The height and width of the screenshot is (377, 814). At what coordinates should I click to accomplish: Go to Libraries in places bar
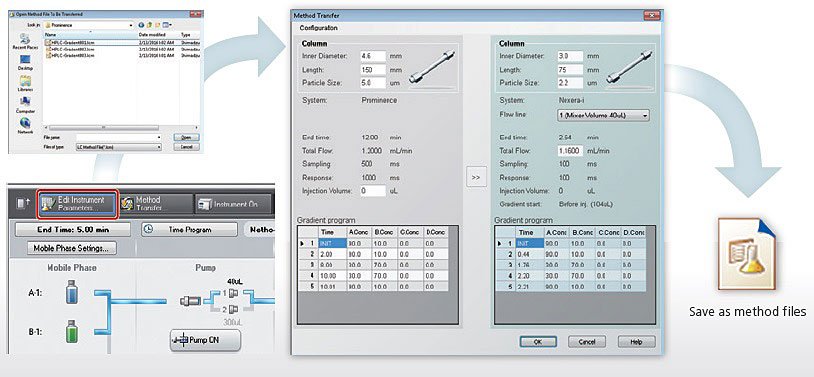coord(25,84)
